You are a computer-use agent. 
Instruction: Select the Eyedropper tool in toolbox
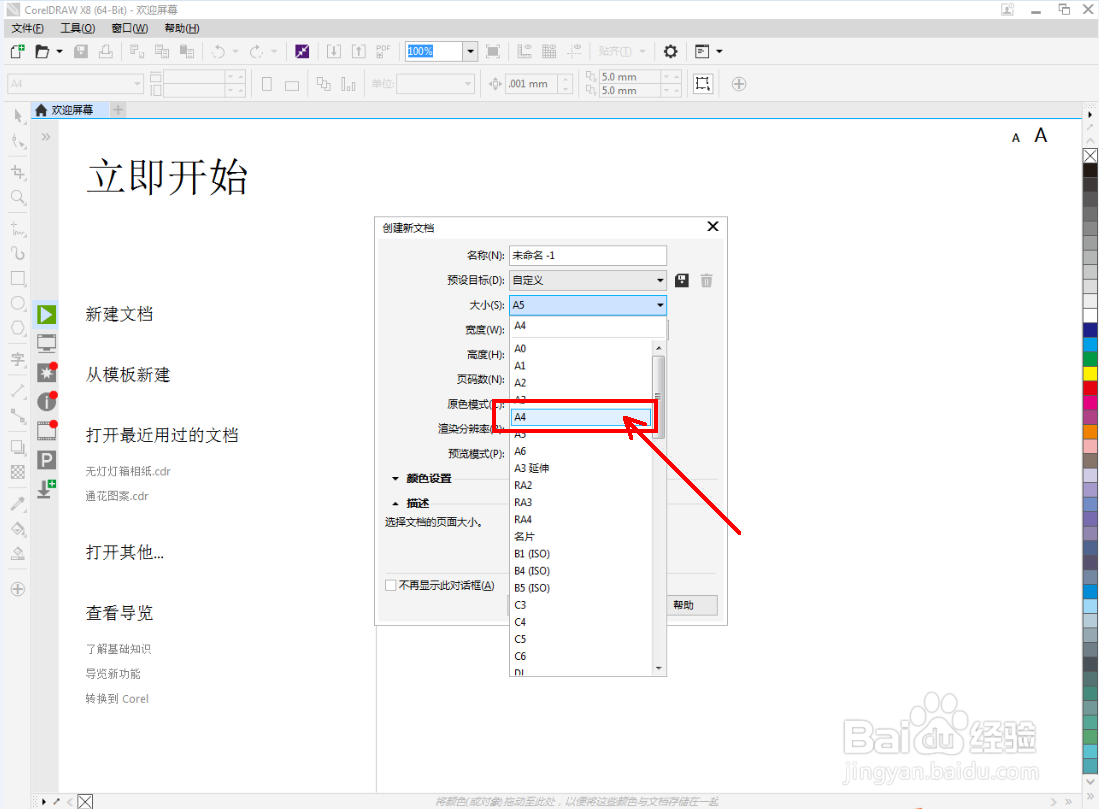18,503
